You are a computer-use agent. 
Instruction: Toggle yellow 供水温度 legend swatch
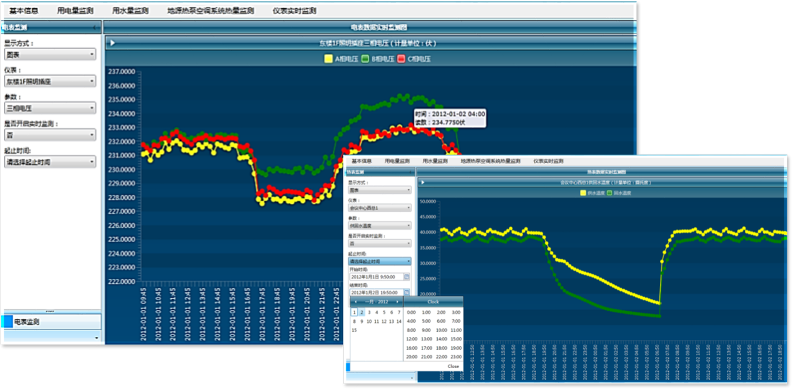[x=583, y=193]
